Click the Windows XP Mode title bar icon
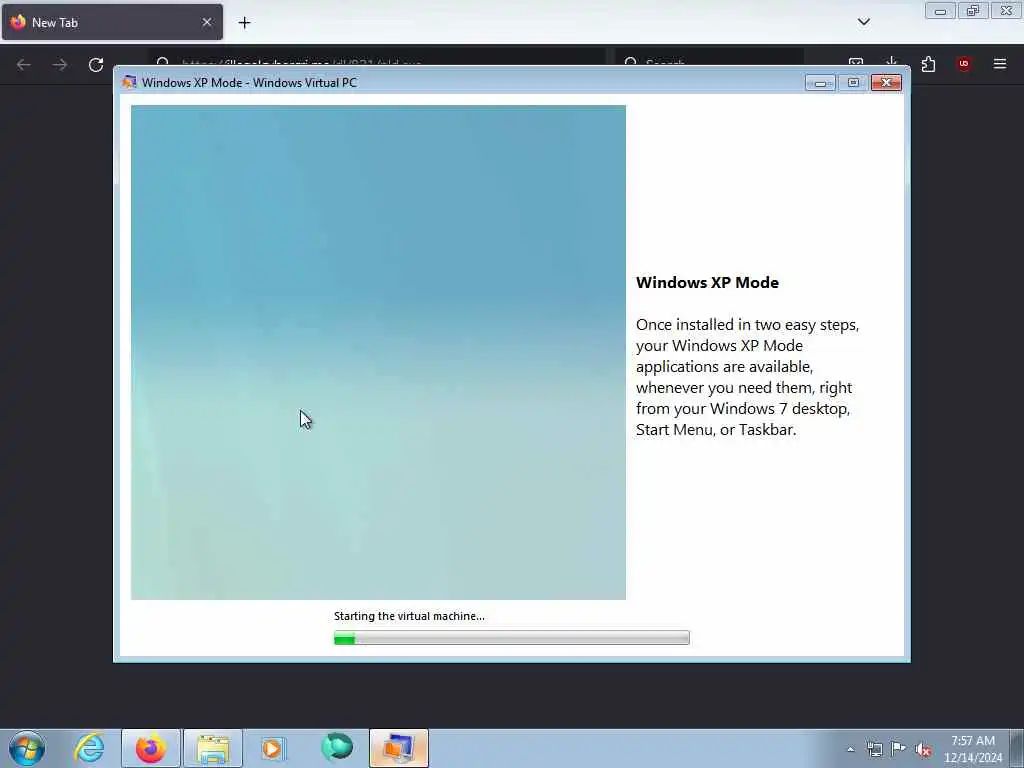 pyautogui.click(x=129, y=82)
